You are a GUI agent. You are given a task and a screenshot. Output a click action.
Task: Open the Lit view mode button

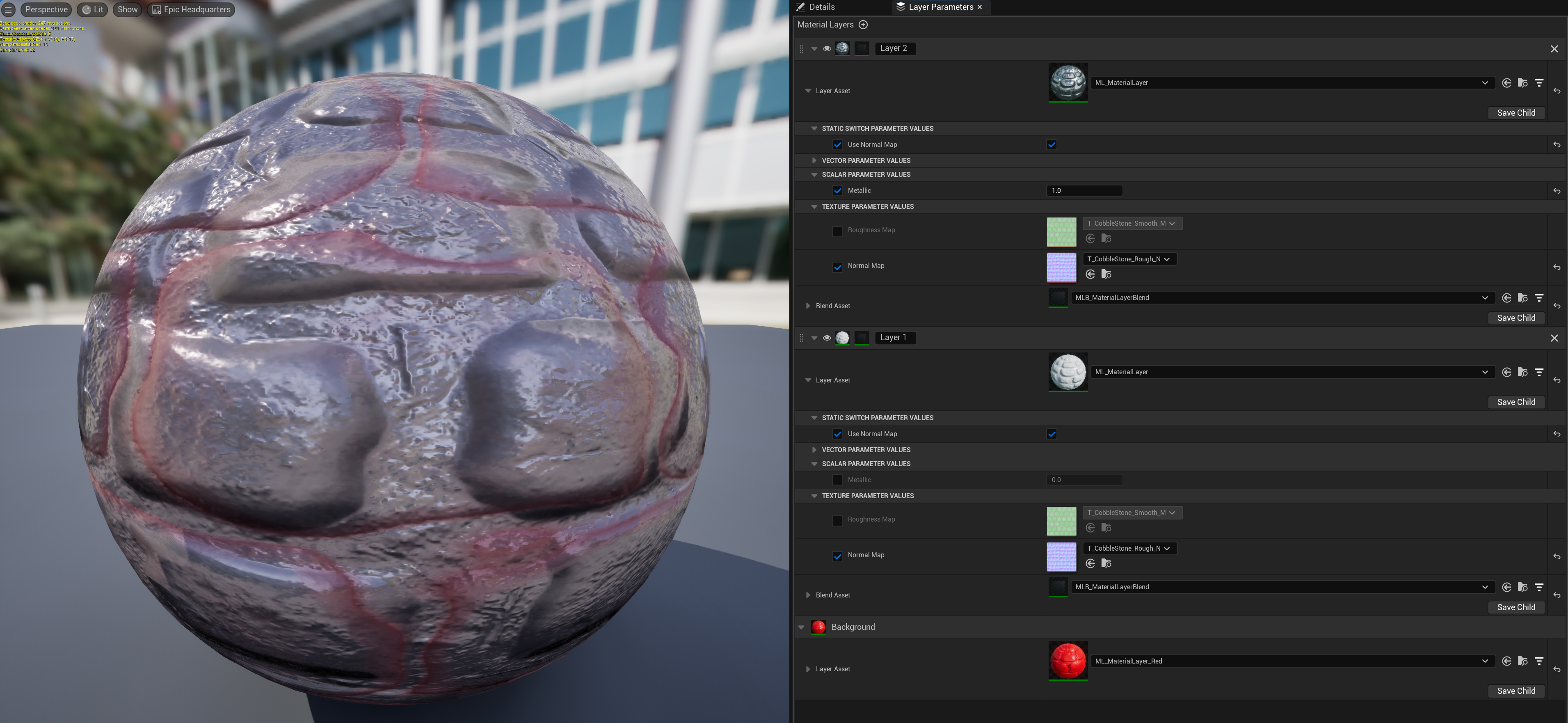pyautogui.click(x=93, y=10)
